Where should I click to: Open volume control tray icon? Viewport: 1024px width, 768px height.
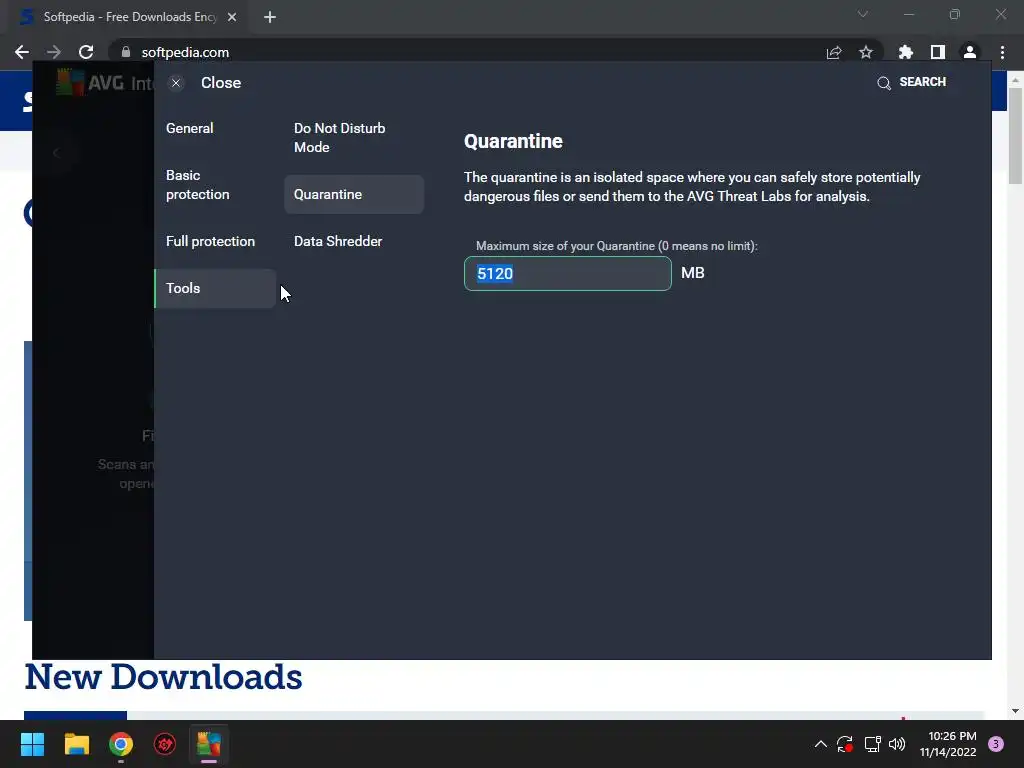[897, 744]
